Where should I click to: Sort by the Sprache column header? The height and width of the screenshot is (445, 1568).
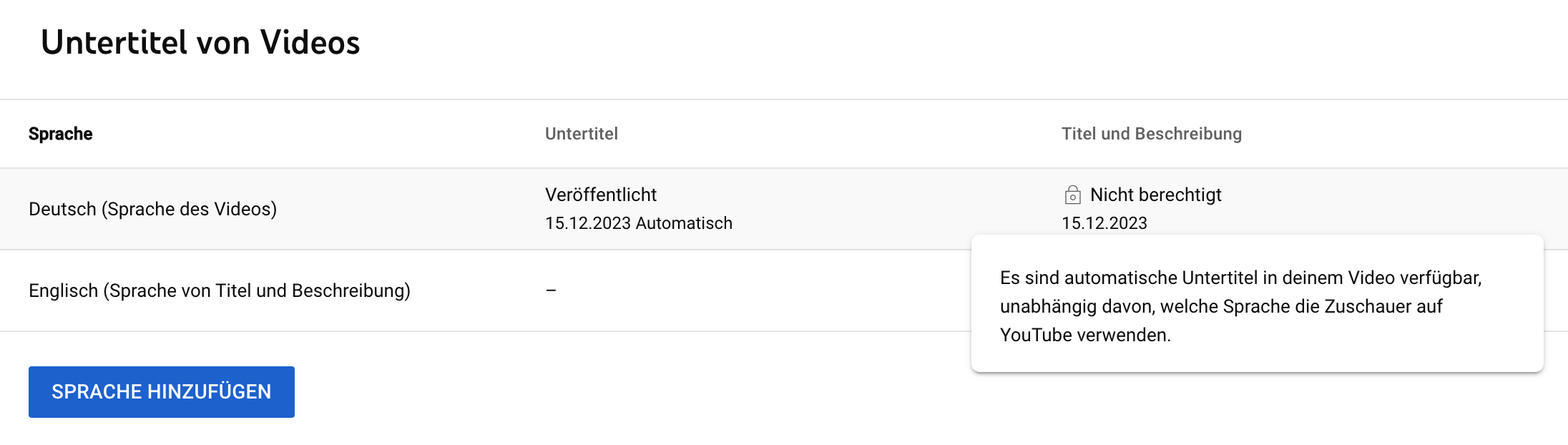[x=61, y=134]
